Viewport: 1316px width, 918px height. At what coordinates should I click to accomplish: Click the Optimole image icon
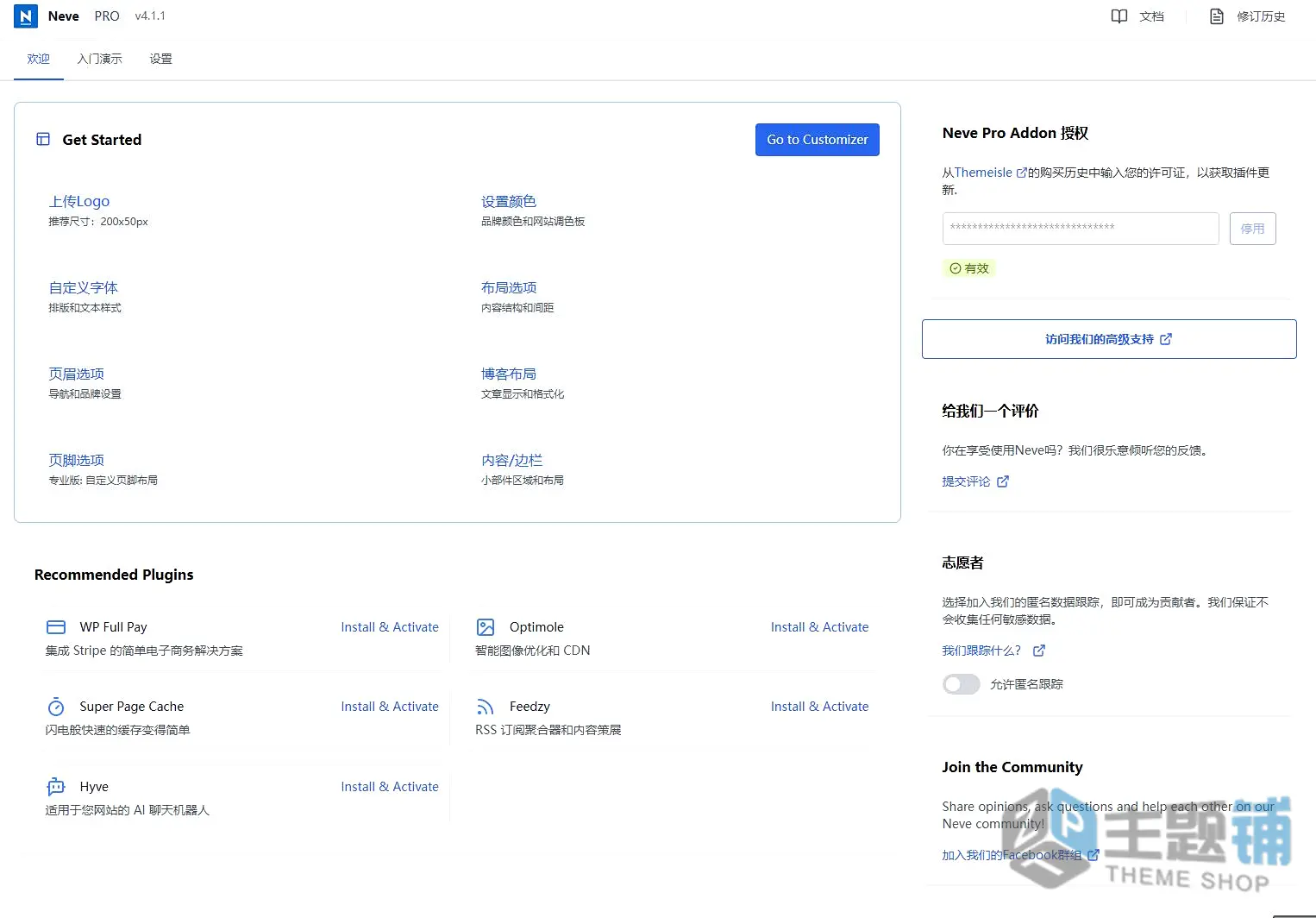(486, 627)
